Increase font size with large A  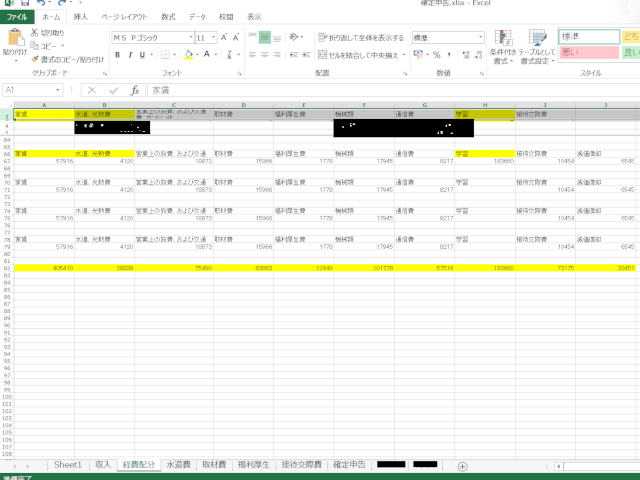[224, 38]
